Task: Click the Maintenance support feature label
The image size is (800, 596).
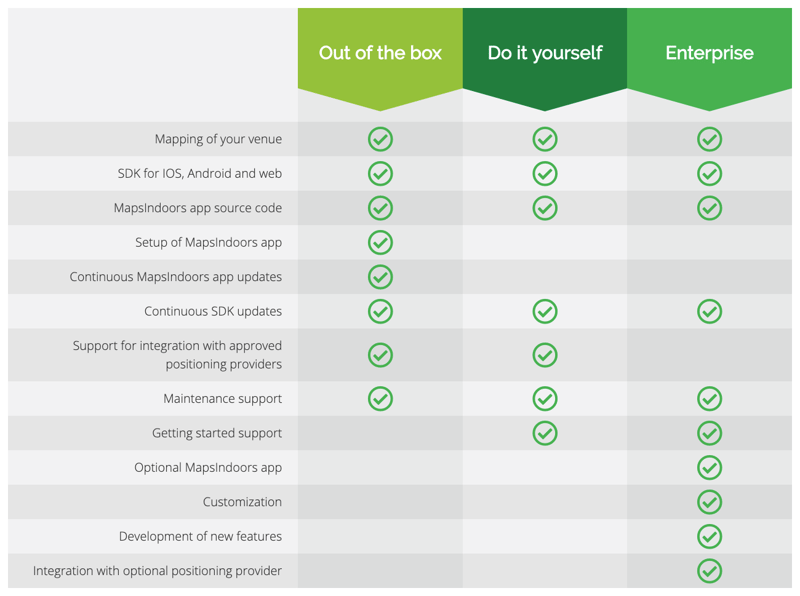Action: (x=222, y=399)
